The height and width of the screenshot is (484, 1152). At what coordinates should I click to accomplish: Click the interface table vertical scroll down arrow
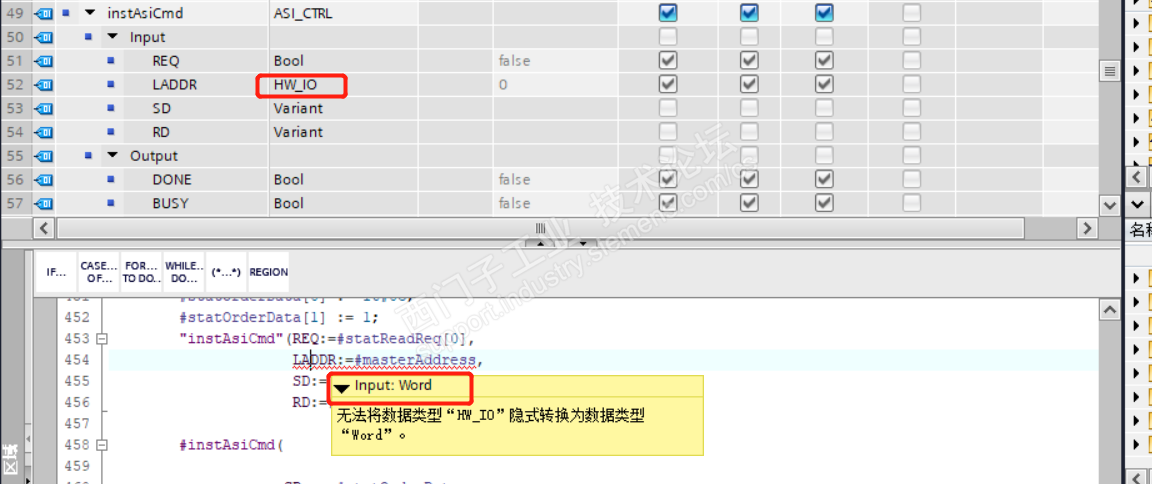pyautogui.click(x=1110, y=205)
